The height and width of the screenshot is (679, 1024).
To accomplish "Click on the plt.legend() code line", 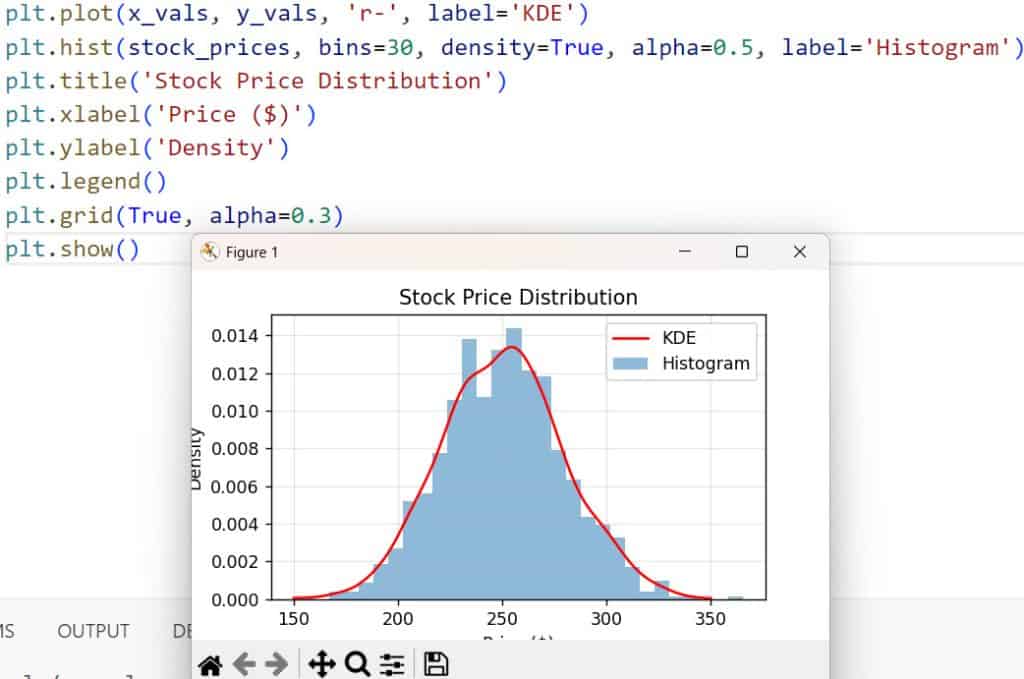I will pyautogui.click(x=85, y=182).
